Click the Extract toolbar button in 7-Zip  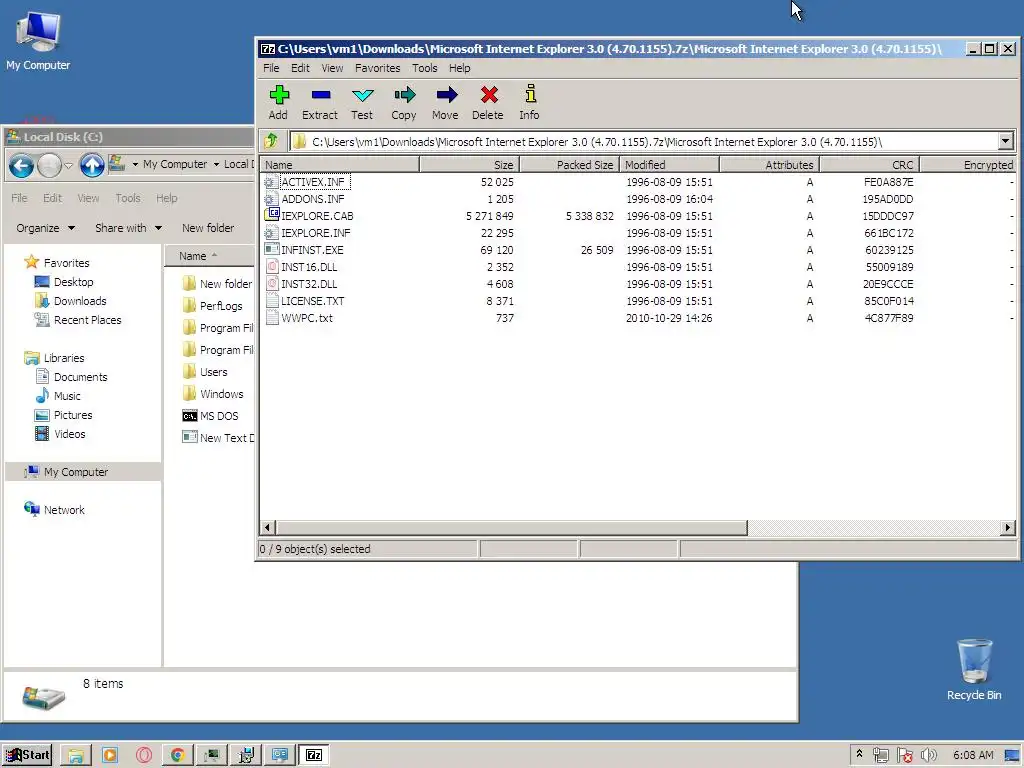coord(320,103)
